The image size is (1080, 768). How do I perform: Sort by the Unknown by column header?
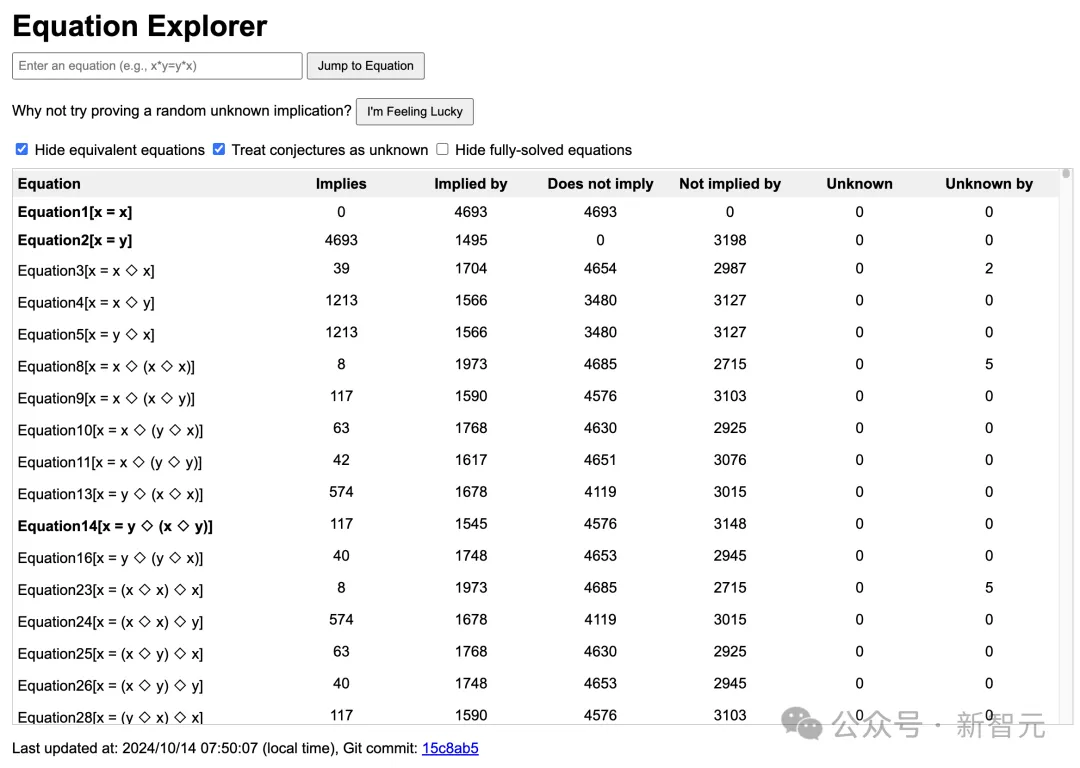tap(988, 184)
